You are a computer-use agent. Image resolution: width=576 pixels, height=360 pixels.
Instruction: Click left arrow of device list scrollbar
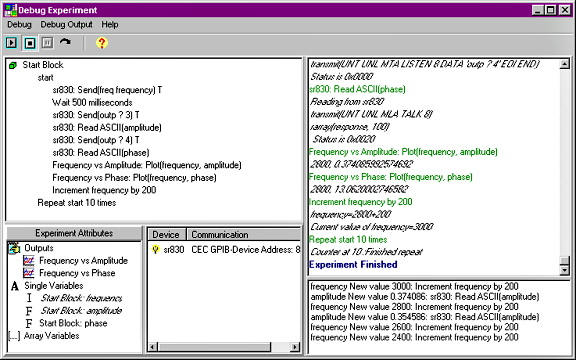[153, 347]
